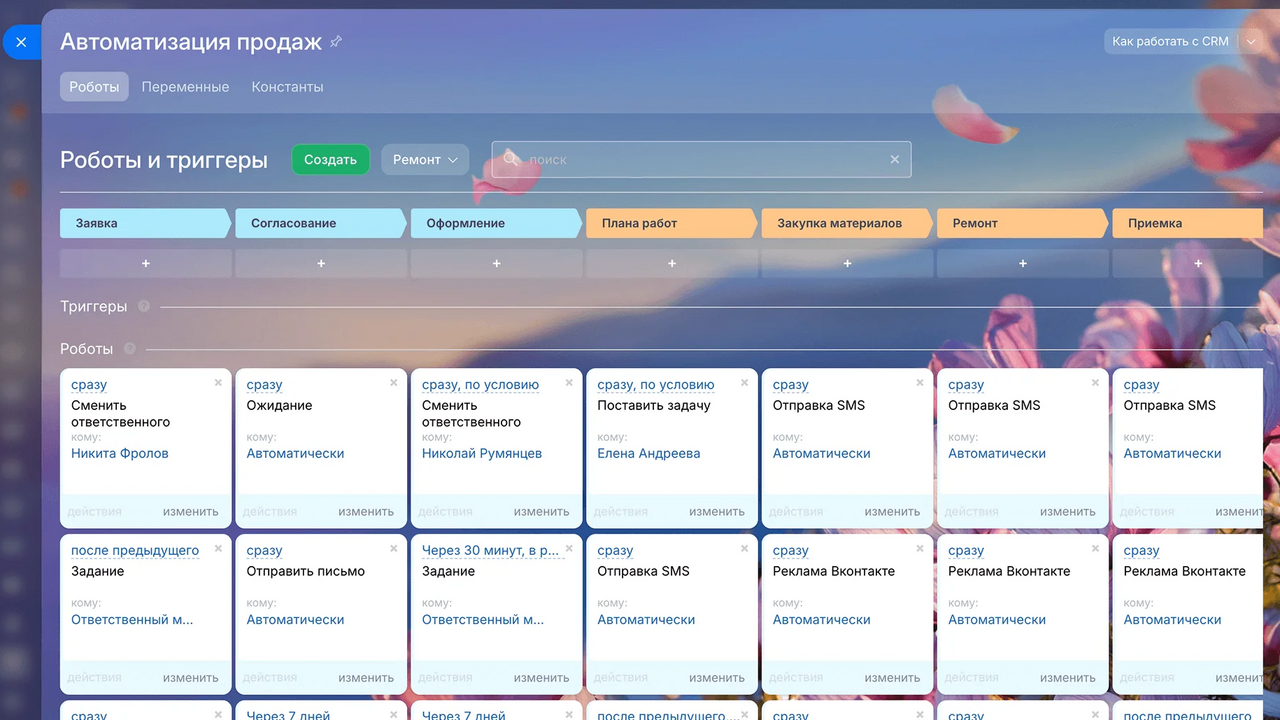Add a robot under the Заявка stage
Screen dimensions: 1280x720
tap(146, 263)
